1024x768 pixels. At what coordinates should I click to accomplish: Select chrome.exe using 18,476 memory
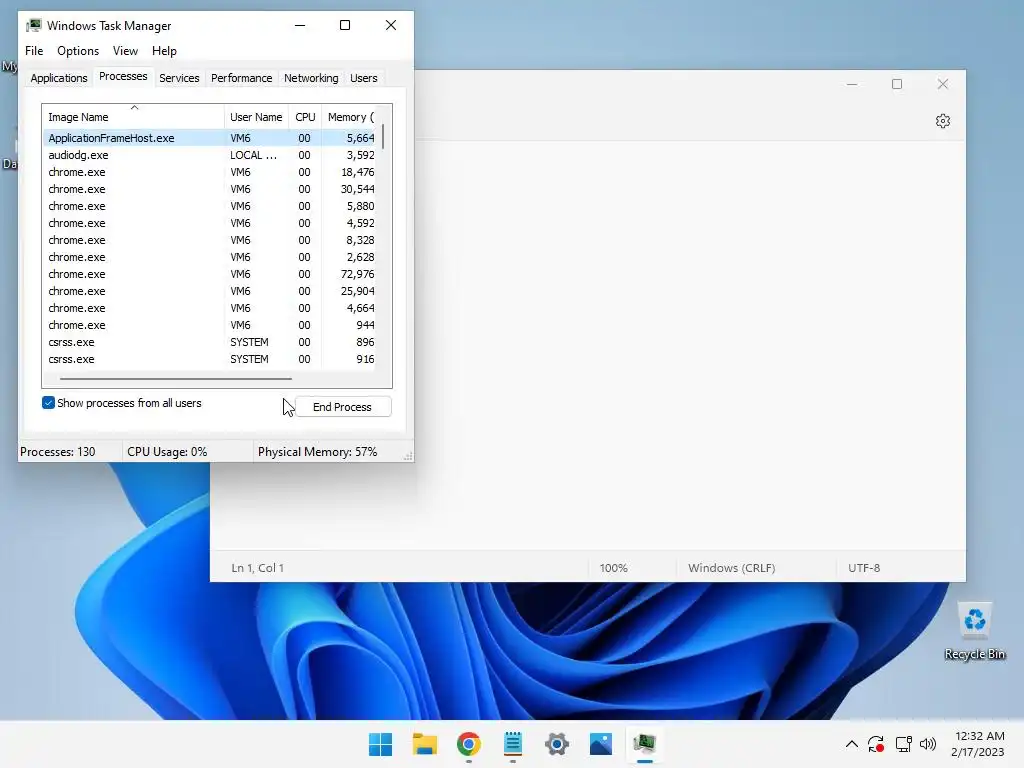[x=210, y=172]
